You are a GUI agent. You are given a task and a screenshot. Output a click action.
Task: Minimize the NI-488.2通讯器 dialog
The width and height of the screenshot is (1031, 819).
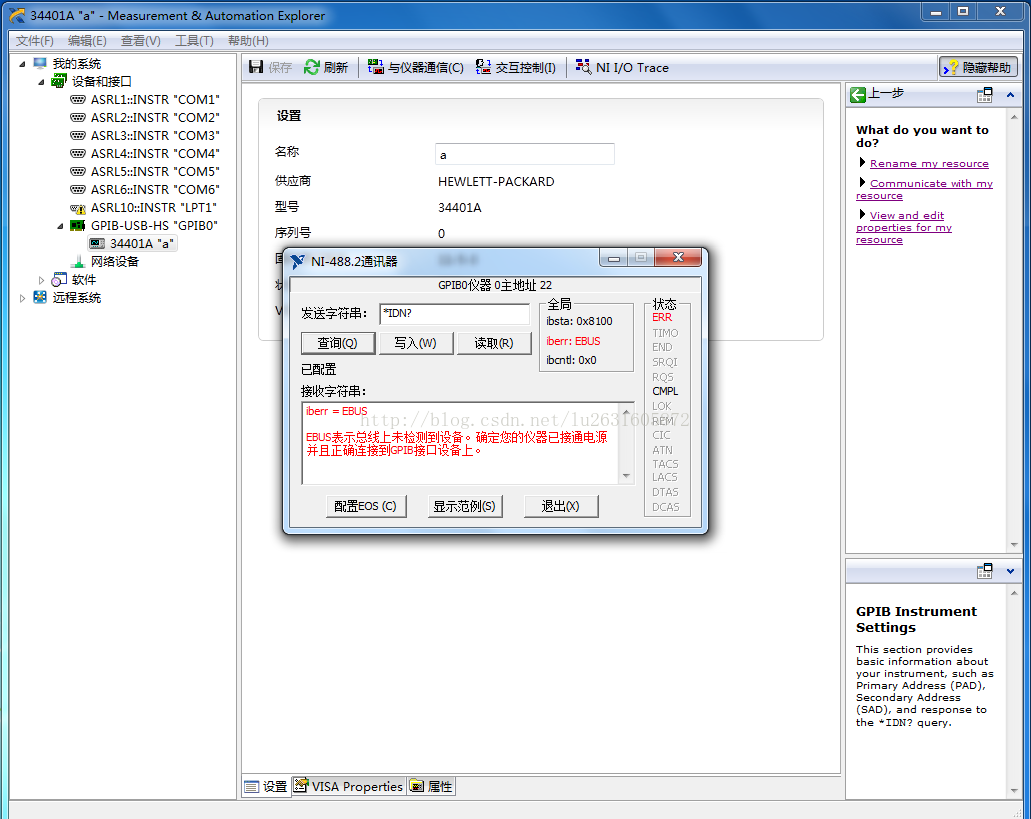click(x=613, y=257)
